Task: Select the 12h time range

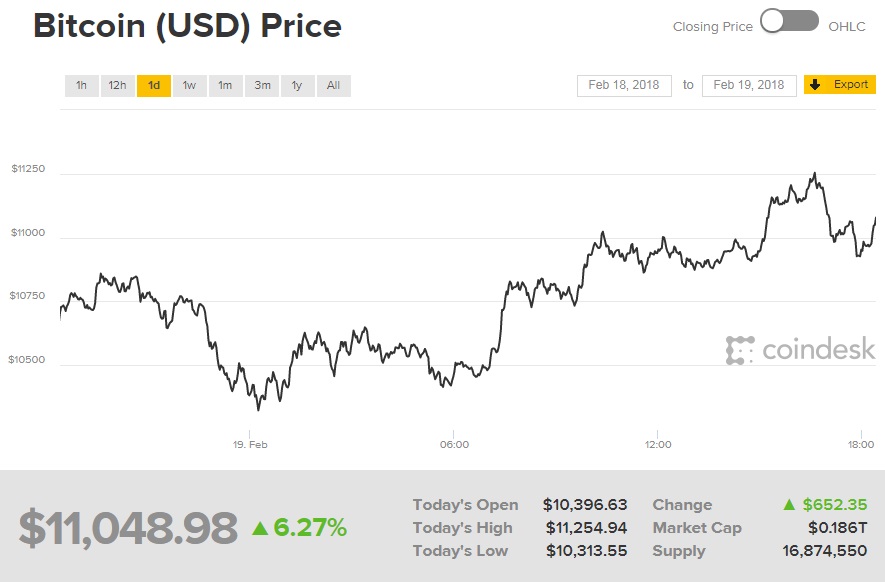Action: pos(118,86)
